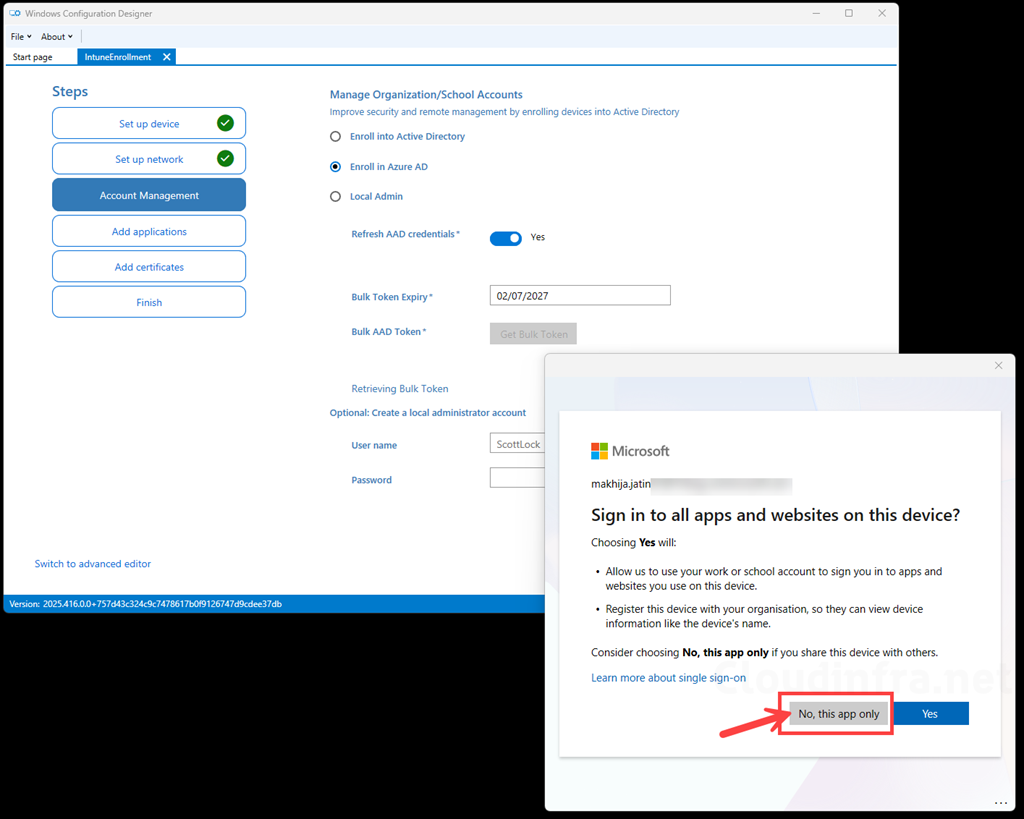Choose the Local Admin radio option
This screenshot has width=1024, height=819.
tap(335, 197)
